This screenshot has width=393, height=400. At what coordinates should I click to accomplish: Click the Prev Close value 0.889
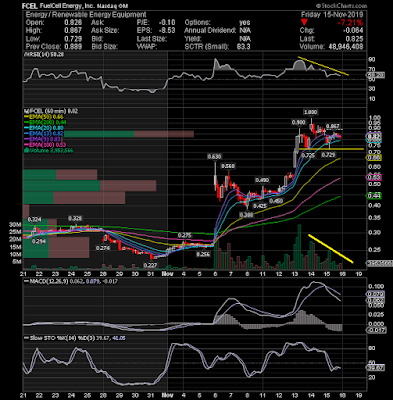pyautogui.click(x=74, y=47)
